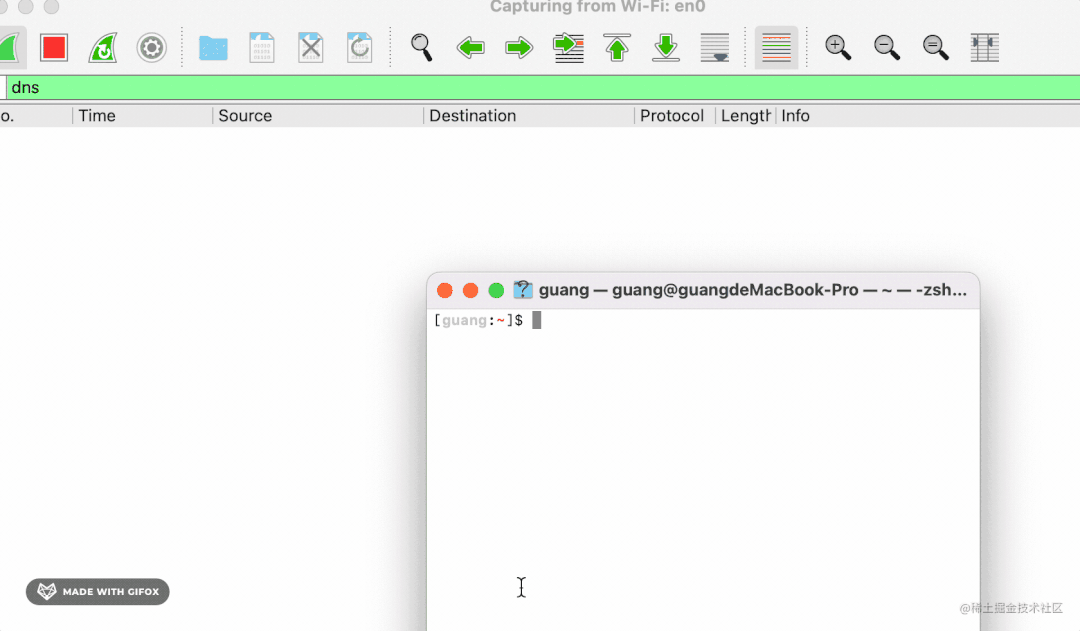Stop the running capture with red square
The height and width of the screenshot is (631, 1080).
tap(54, 48)
